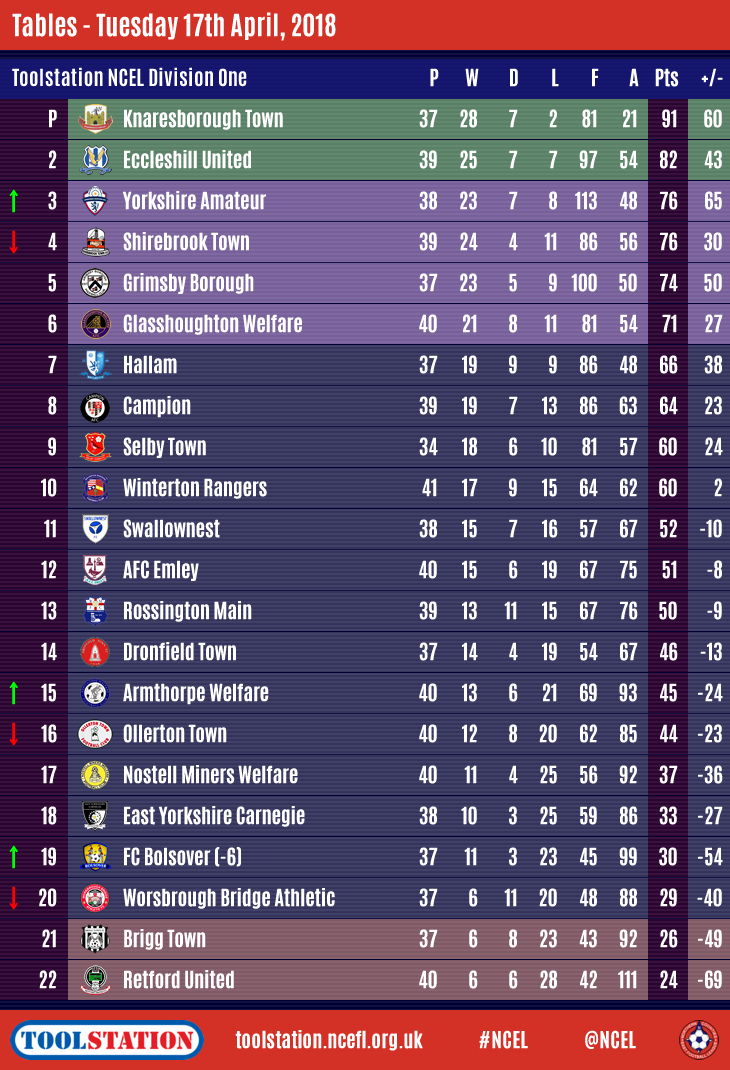Click the Toolstation NCEL Division One heading
Screen dimensions: 730x1070
pos(129,78)
